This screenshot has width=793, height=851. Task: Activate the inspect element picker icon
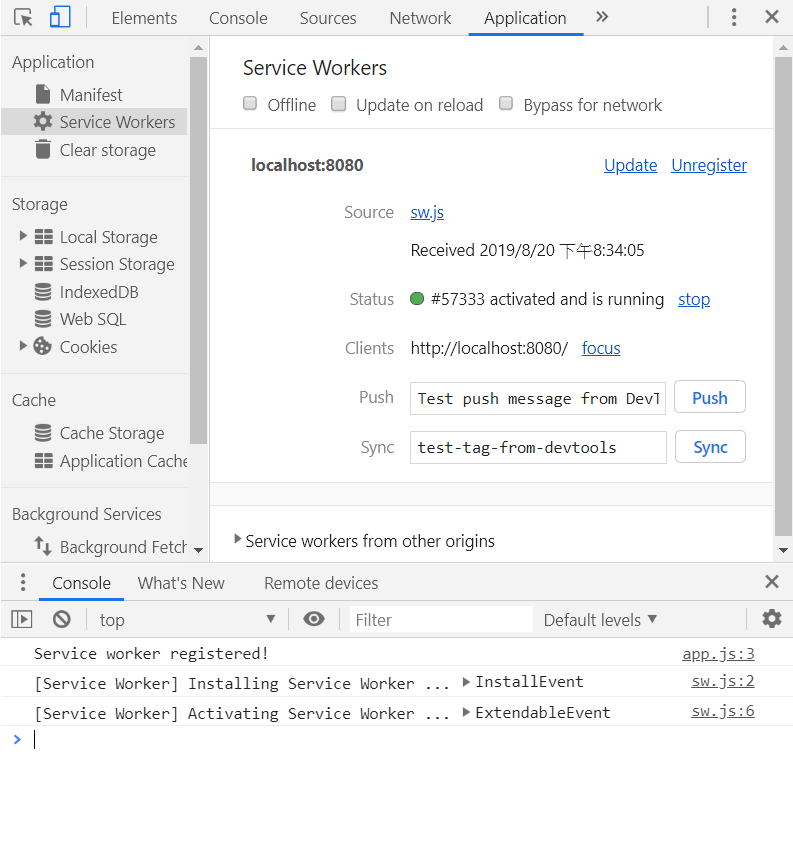23,17
